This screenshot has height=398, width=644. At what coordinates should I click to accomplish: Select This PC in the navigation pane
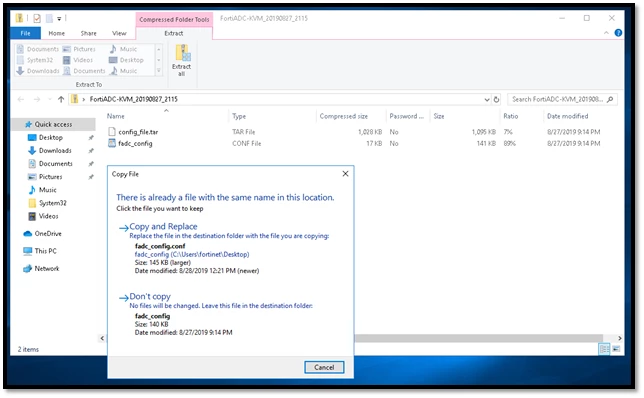[x=45, y=251]
